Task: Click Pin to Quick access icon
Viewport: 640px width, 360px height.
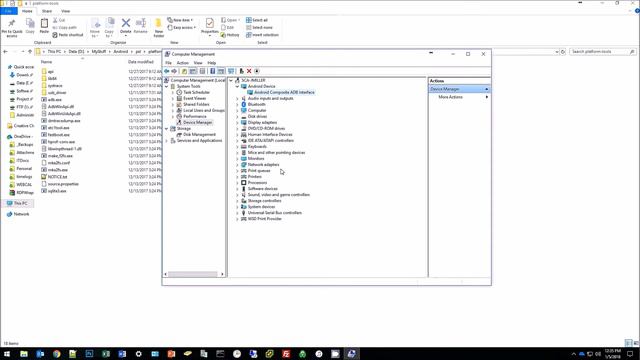Action: (12, 28)
